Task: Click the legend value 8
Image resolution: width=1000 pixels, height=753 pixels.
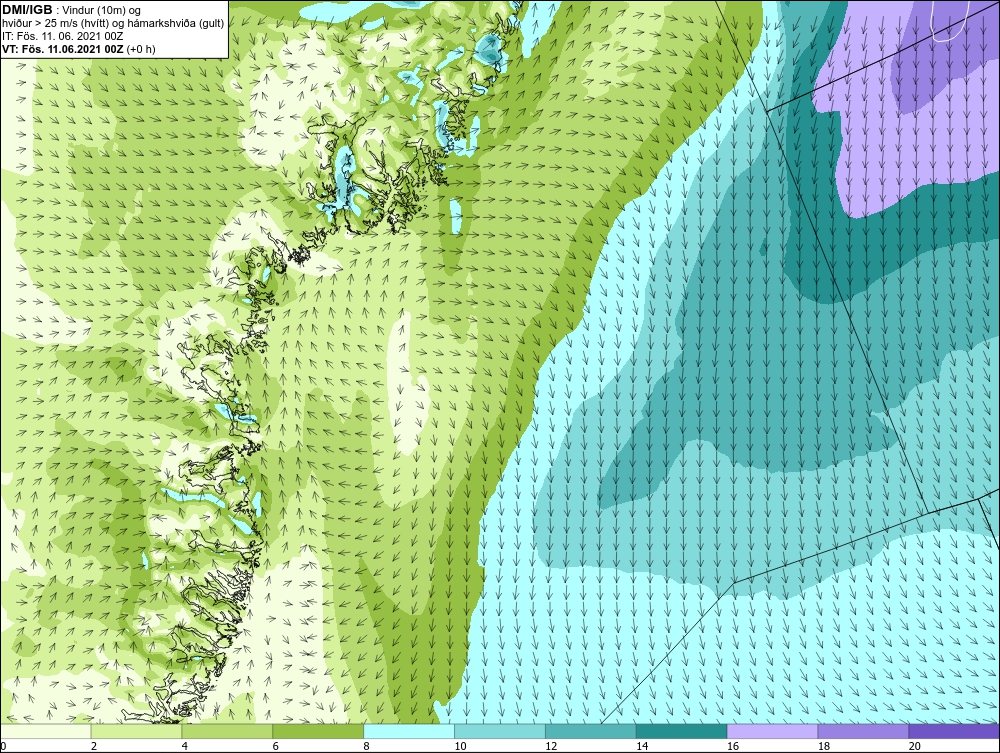Action: pyautogui.click(x=367, y=746)
